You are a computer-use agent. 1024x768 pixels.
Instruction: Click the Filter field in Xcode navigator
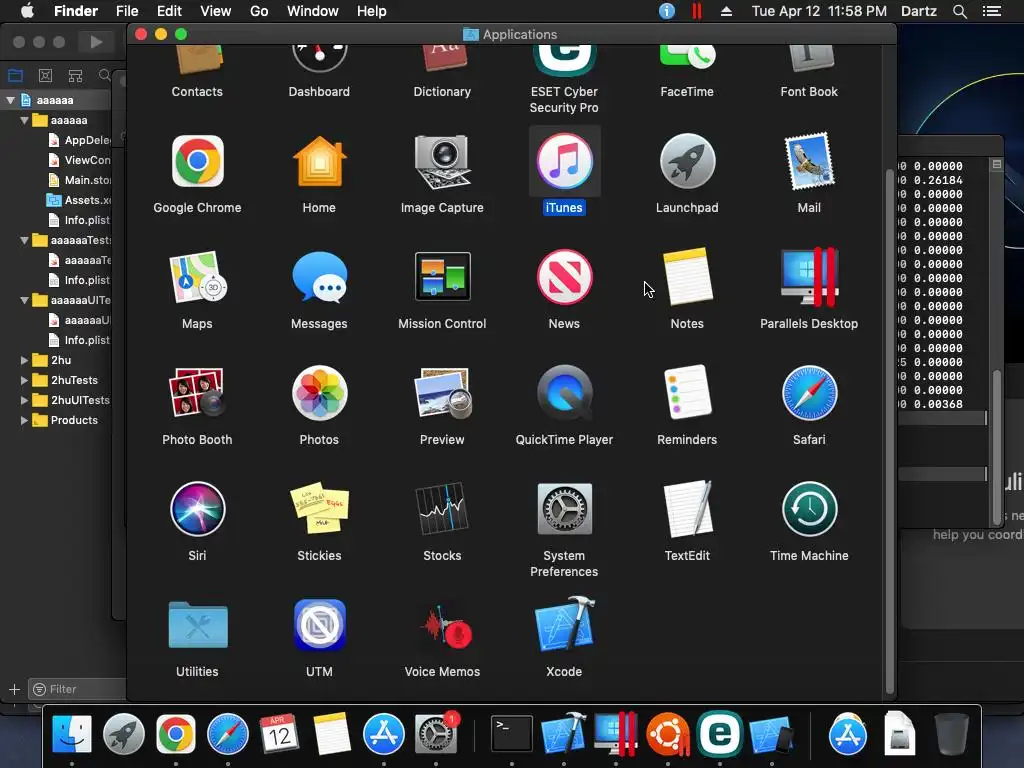click(x=78, y=689)
